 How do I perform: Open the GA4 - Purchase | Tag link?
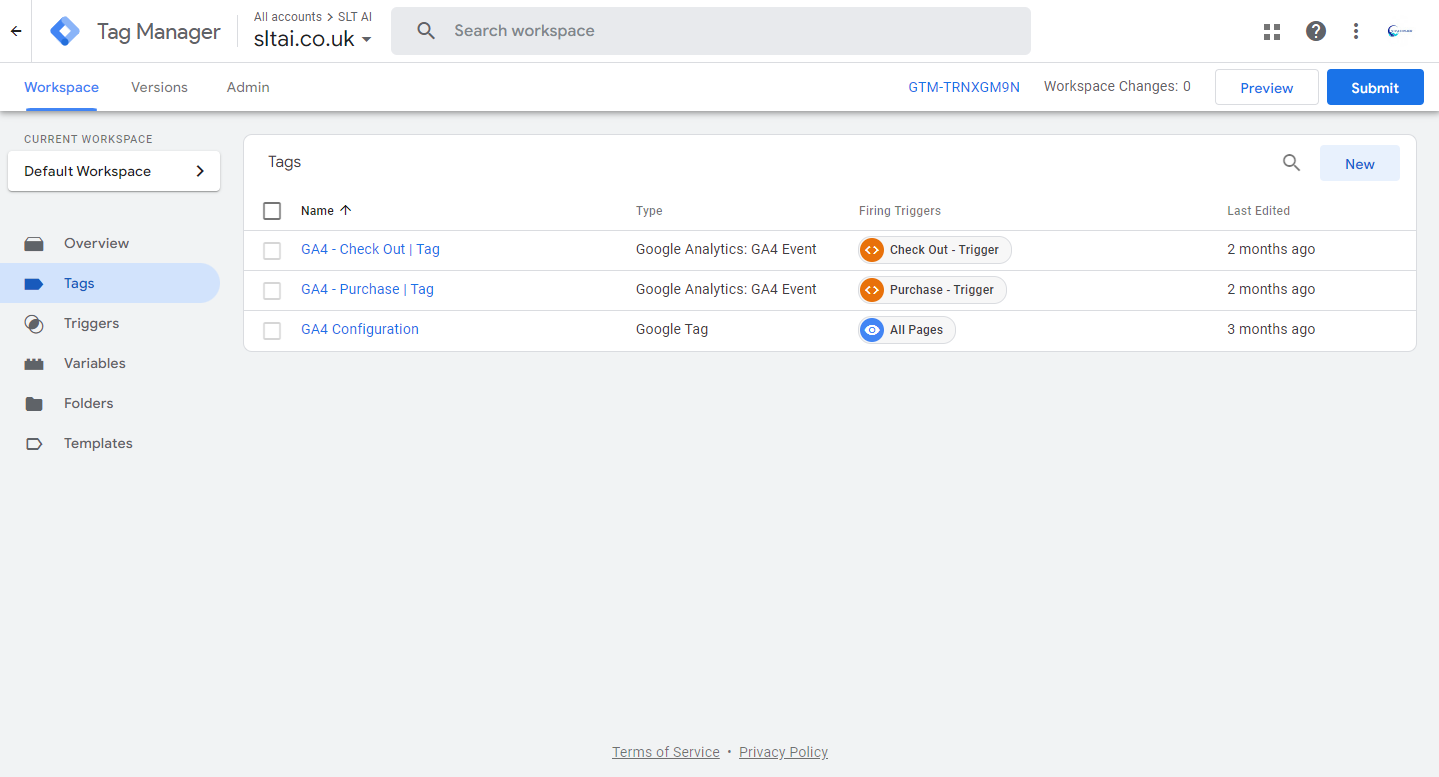coord(367,289)
